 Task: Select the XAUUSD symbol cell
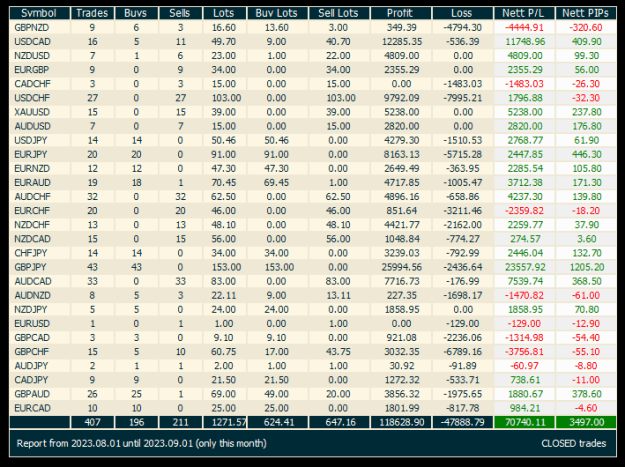(39, 112)
